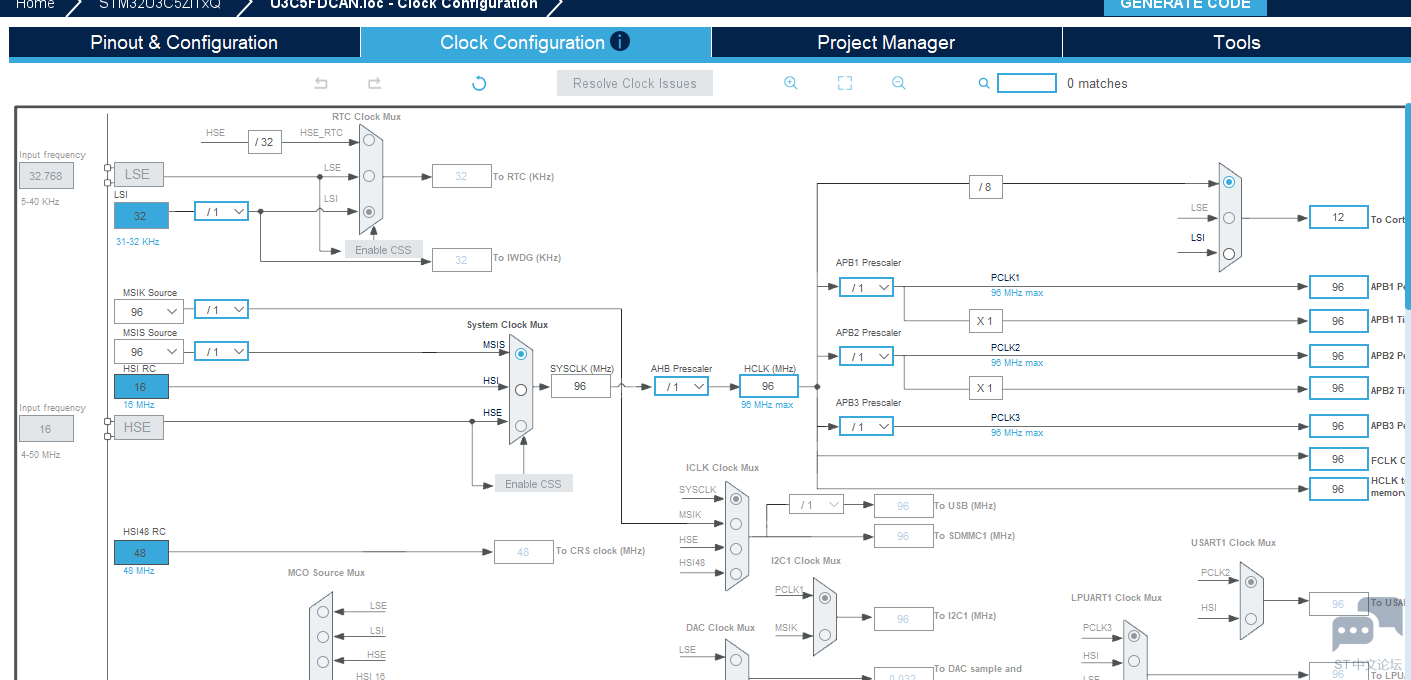
Task: Select SYSCLK in ICLK Clock Mux
Action: (735, 498)
